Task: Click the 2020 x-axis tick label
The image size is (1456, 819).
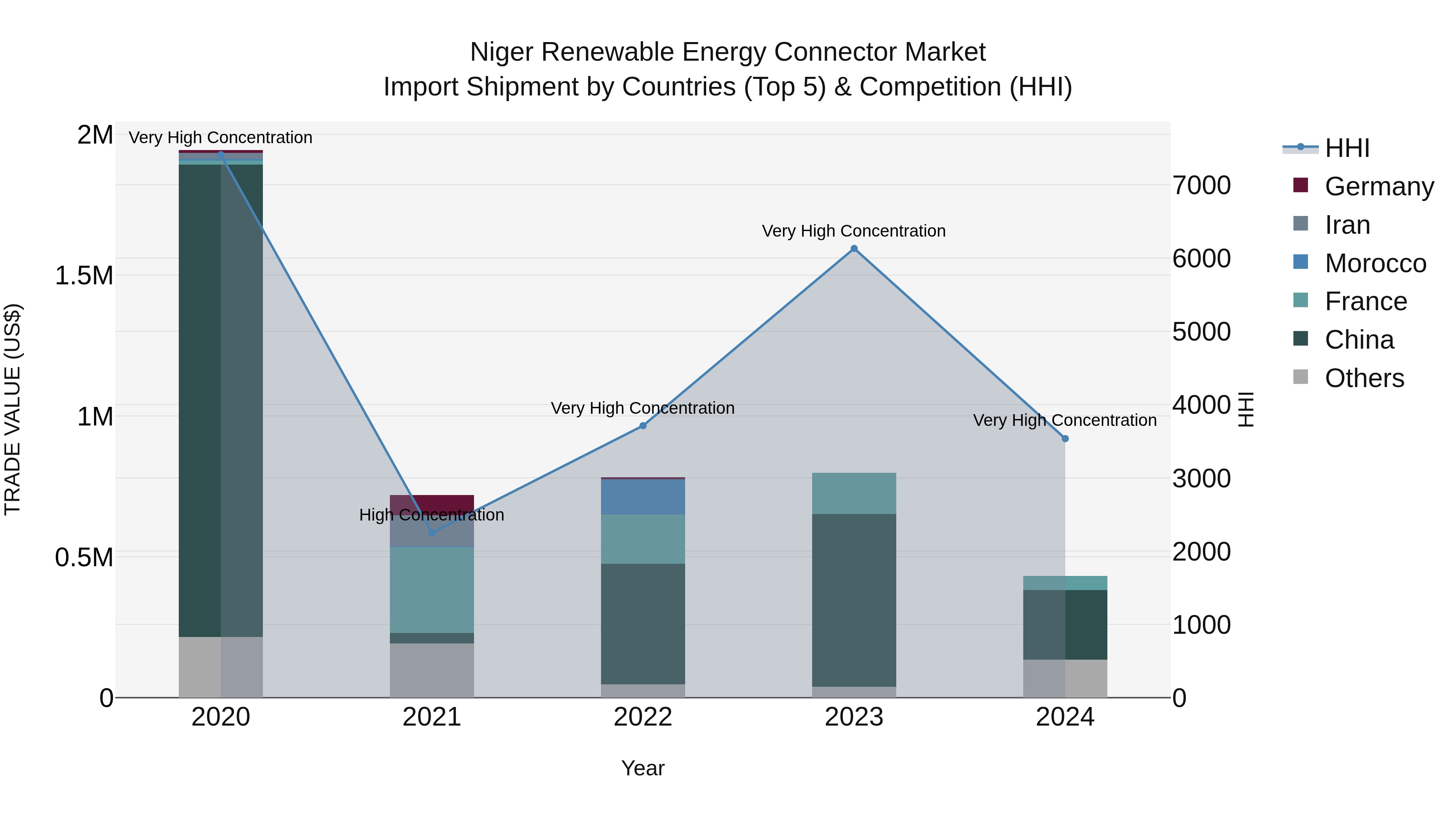Action: [221, 717]
